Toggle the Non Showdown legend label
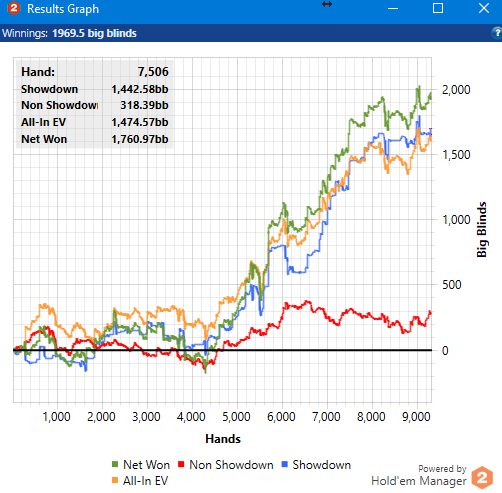The width and height of the screenshot is (502, 493). [231, 465]
